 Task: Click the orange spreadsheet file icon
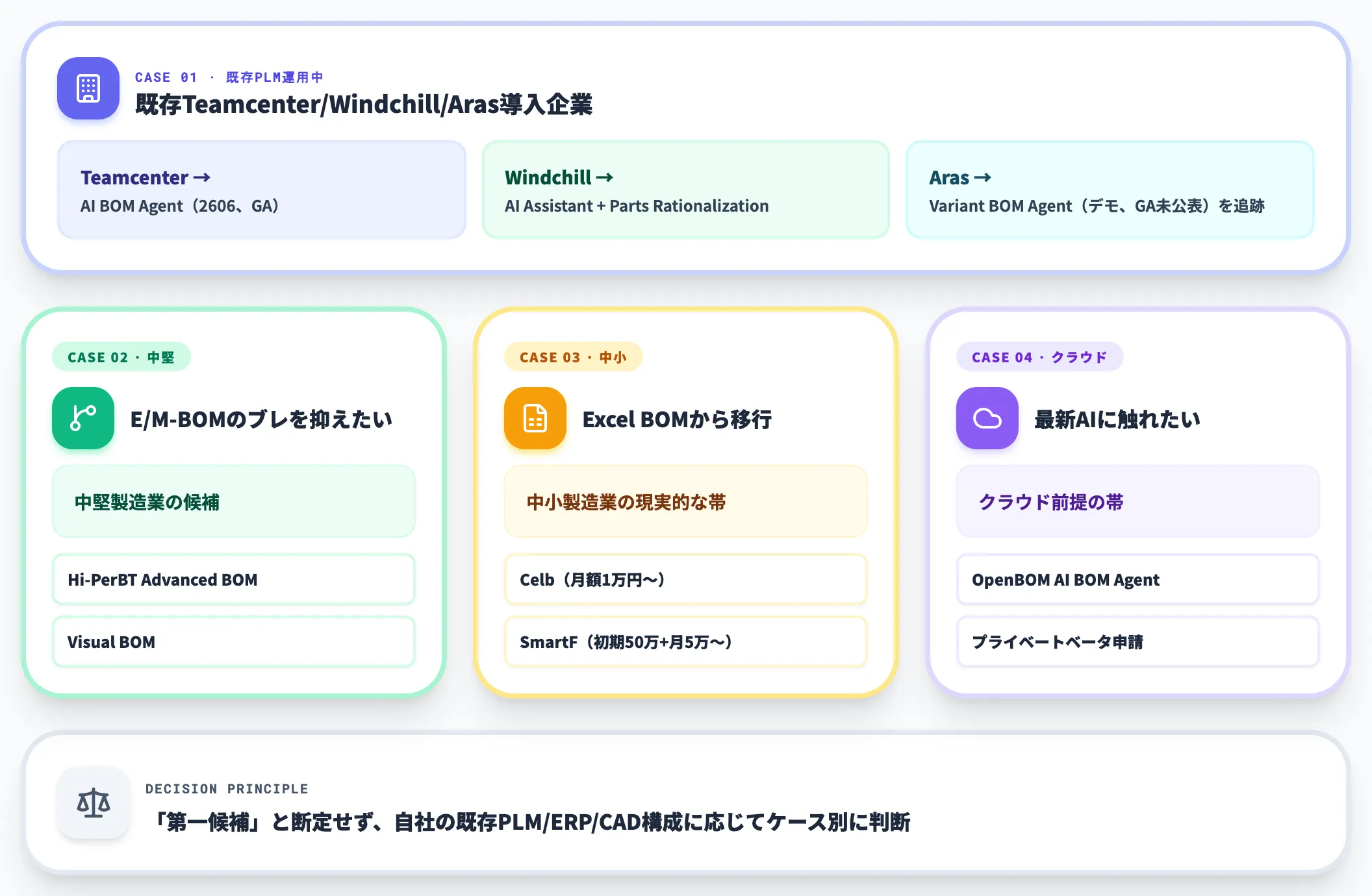click(x=535, y=418)
